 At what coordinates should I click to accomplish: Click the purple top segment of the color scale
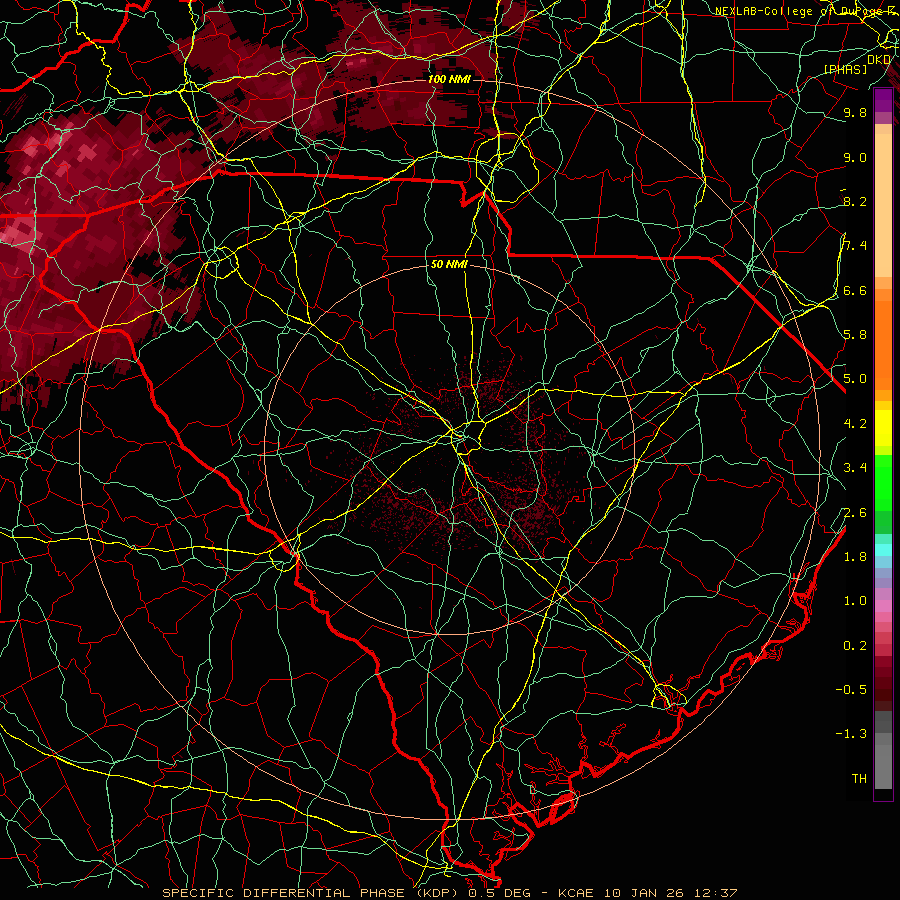(883, 100)
